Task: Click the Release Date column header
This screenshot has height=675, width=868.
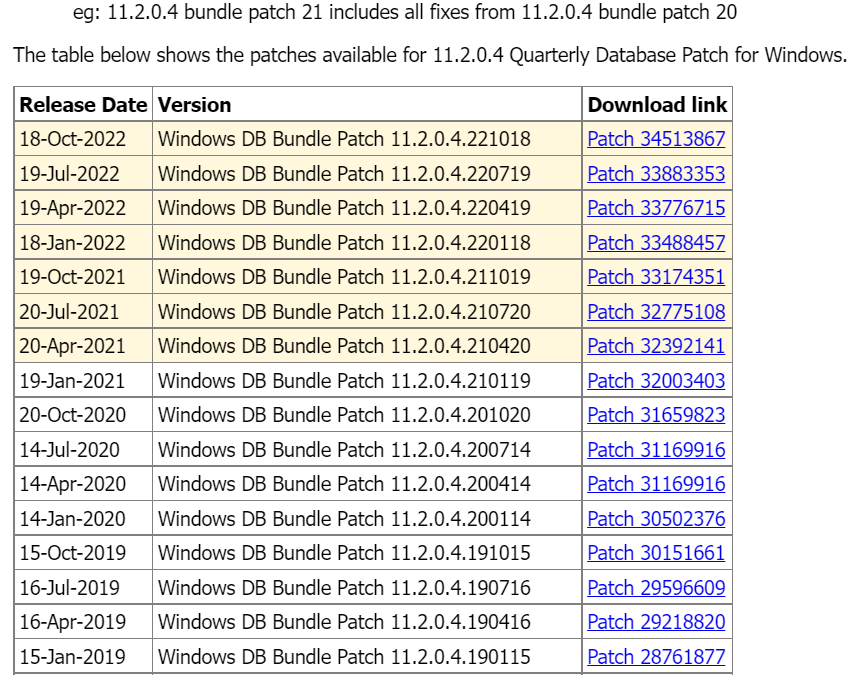Action: [83, 105]
